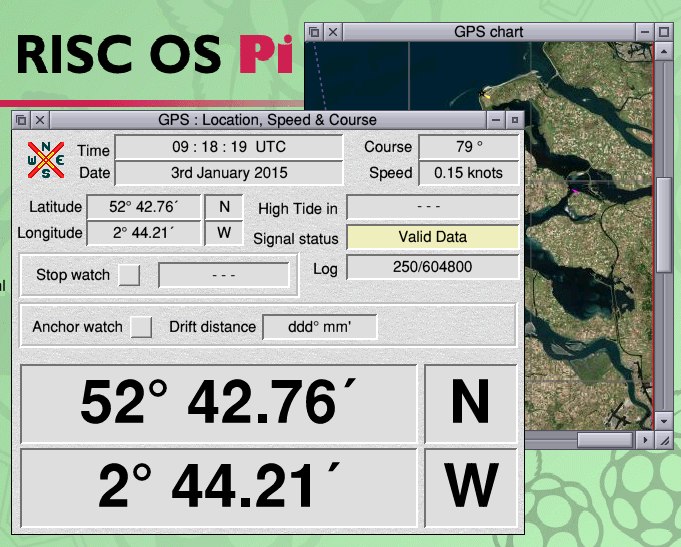Click the Drift distance field ddd° mm'
The width and height of the screenshot is (681, 547).
pyautogui.click(x=320, y=327)
